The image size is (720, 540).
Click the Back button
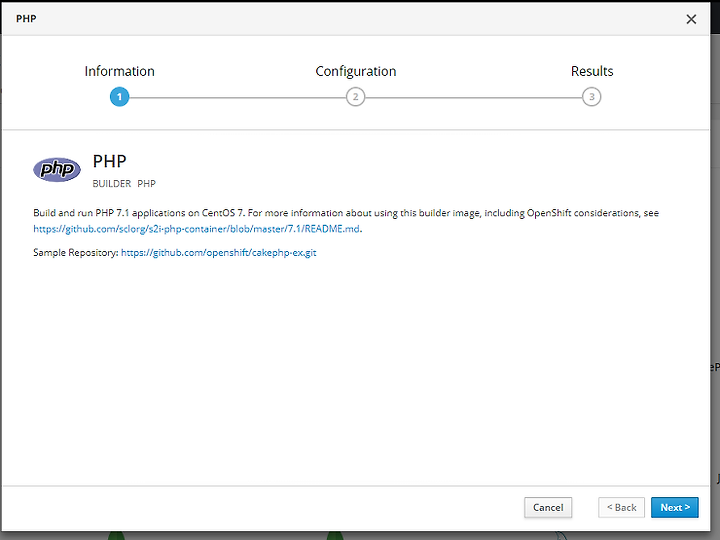point(621,507)
